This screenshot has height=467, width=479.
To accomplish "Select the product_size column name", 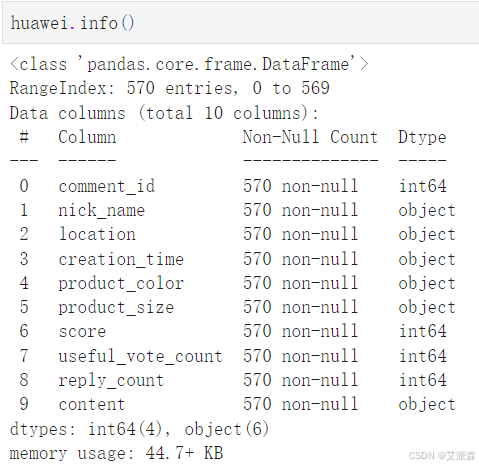I will 116,308.
